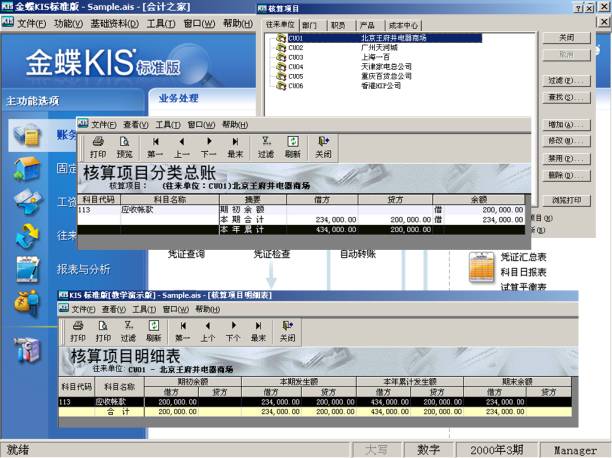The image size is (612, 458).
Task: Open reports and analysis module icon
Action: click(27, 269)
